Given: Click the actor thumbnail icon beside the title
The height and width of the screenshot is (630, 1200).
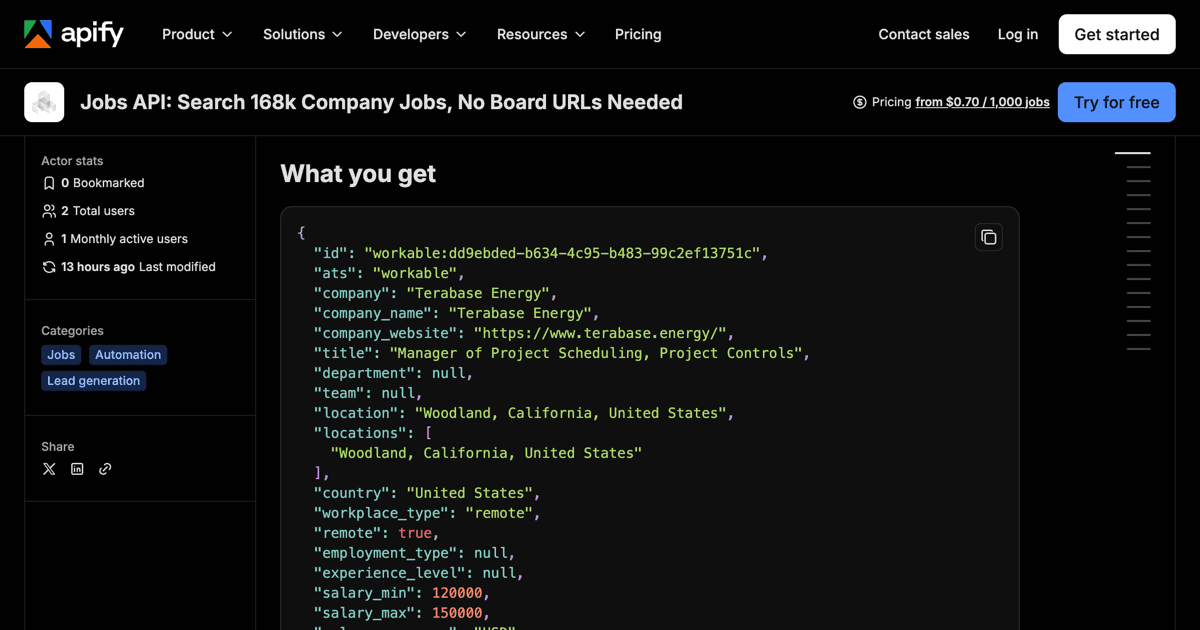Looking at the screenshot, I should pyautogui.click(x=44, y=102).
